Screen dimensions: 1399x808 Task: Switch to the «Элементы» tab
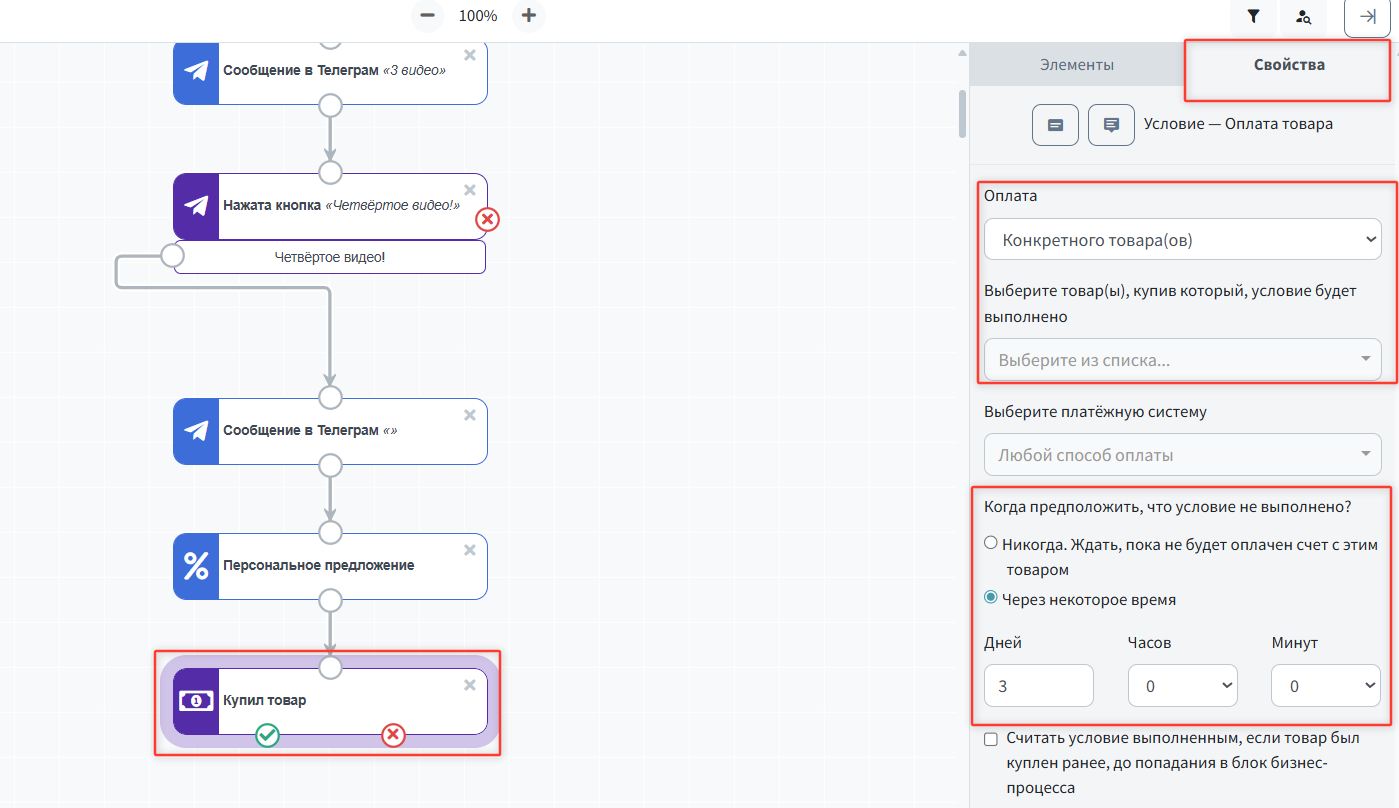click(1076, 65)
